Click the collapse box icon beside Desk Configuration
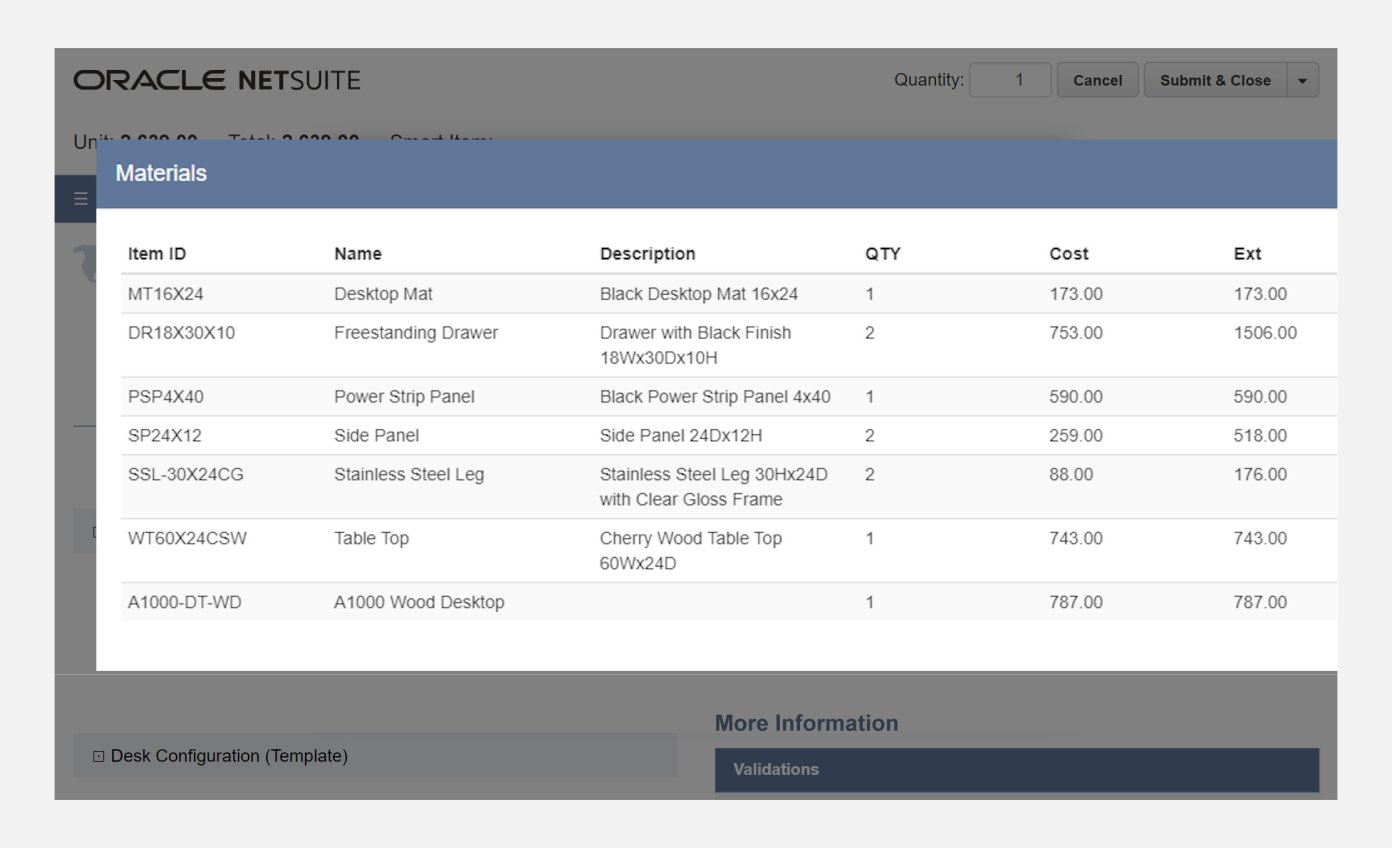1392x848 pixels. click(x=97, y=756)
